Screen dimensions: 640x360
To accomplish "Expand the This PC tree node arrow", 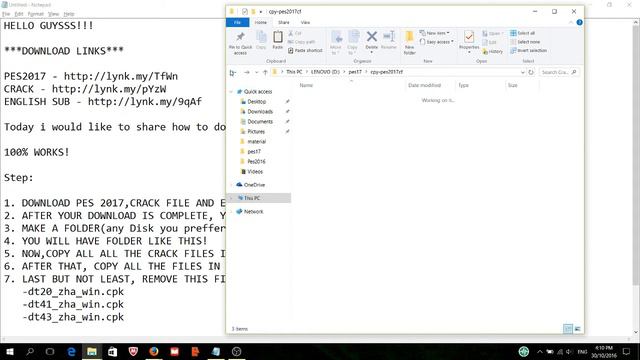I will pyautogui.click(x=231, y=198).
